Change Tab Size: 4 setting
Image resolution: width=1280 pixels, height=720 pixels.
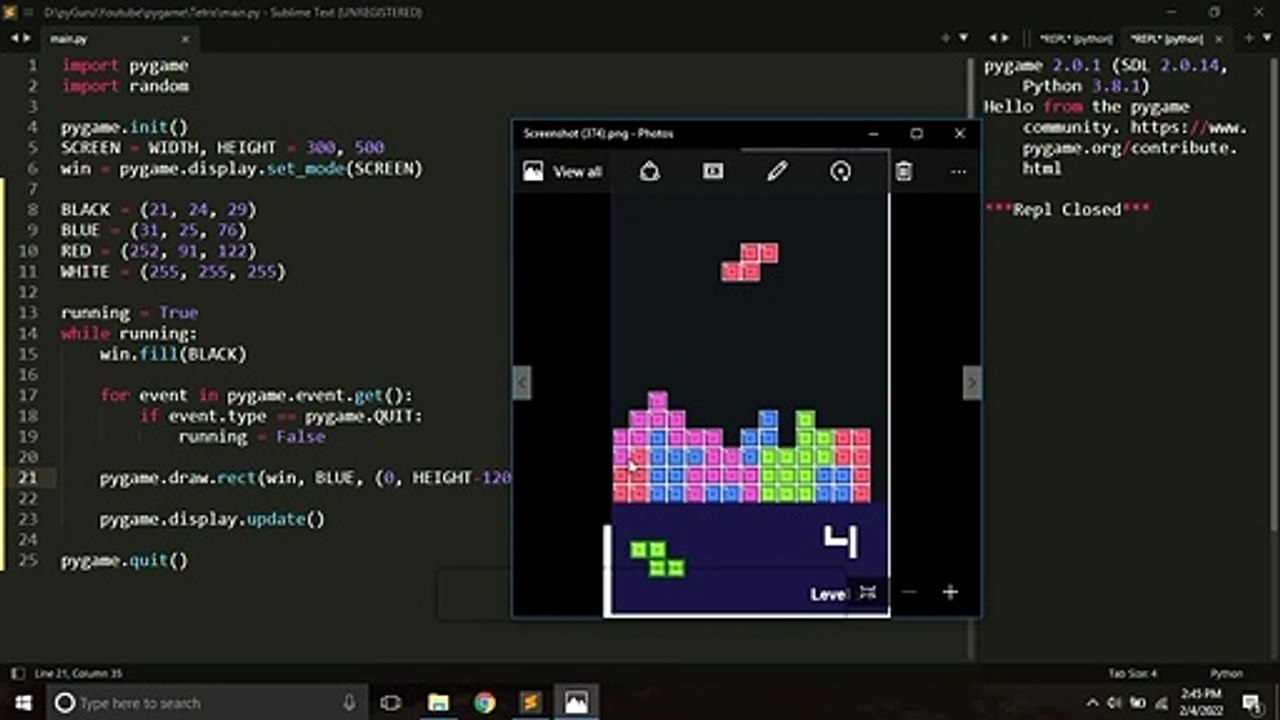1132,673
